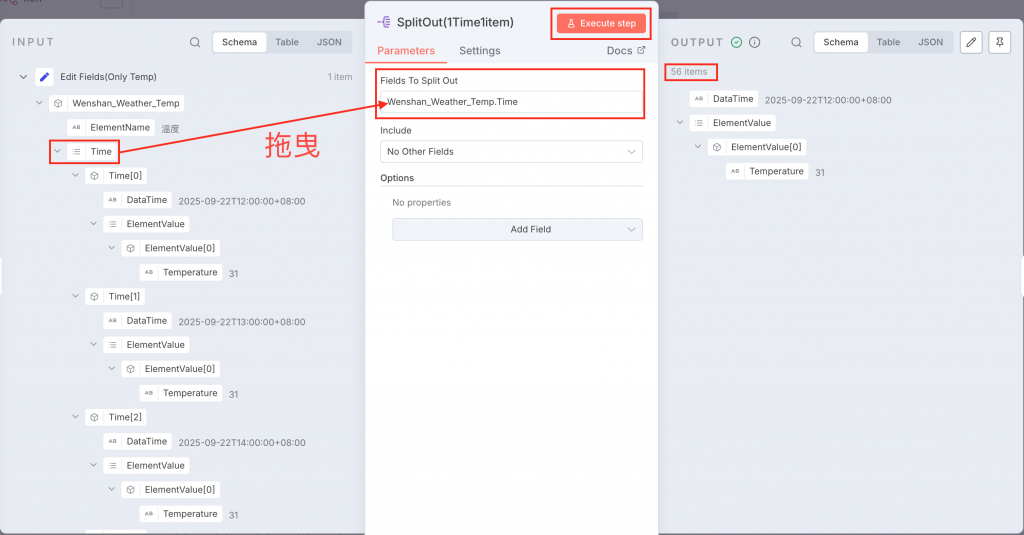The height and width of the screenshot is (535, 1024).
Task: Click ElementValue list icon under Time[2]
Action: coord(113,466)
